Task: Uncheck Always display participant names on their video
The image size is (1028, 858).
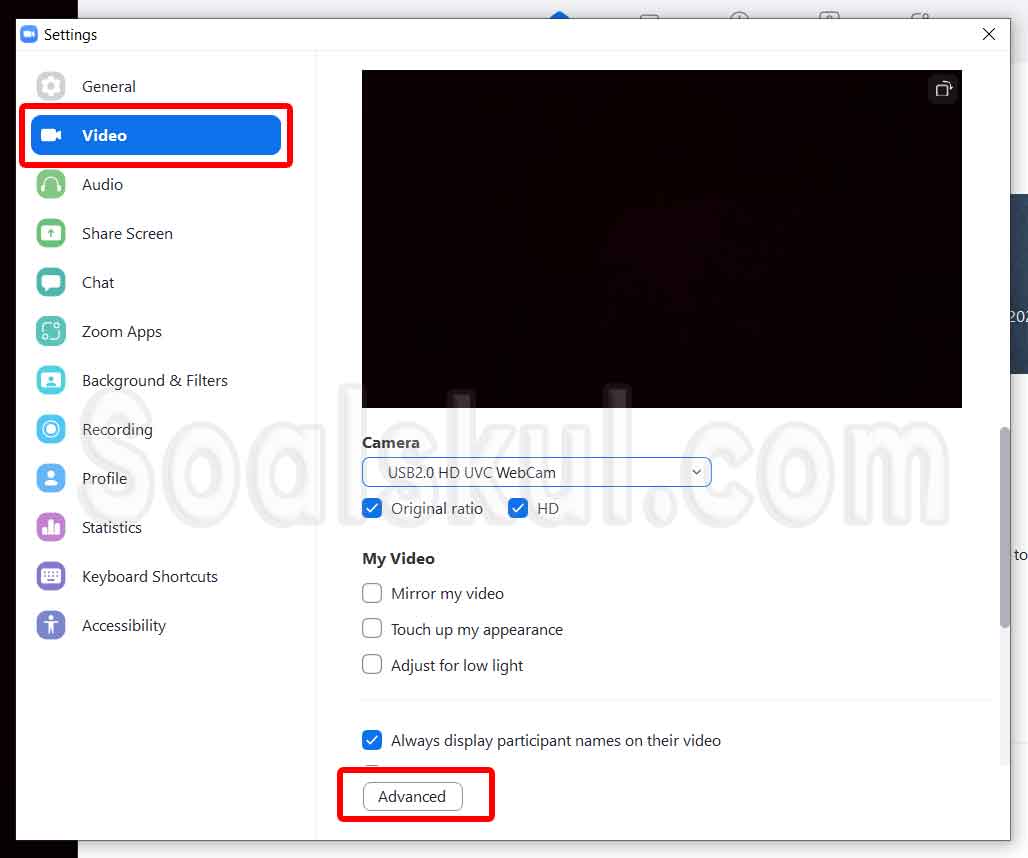Action: tap(372, 740)
